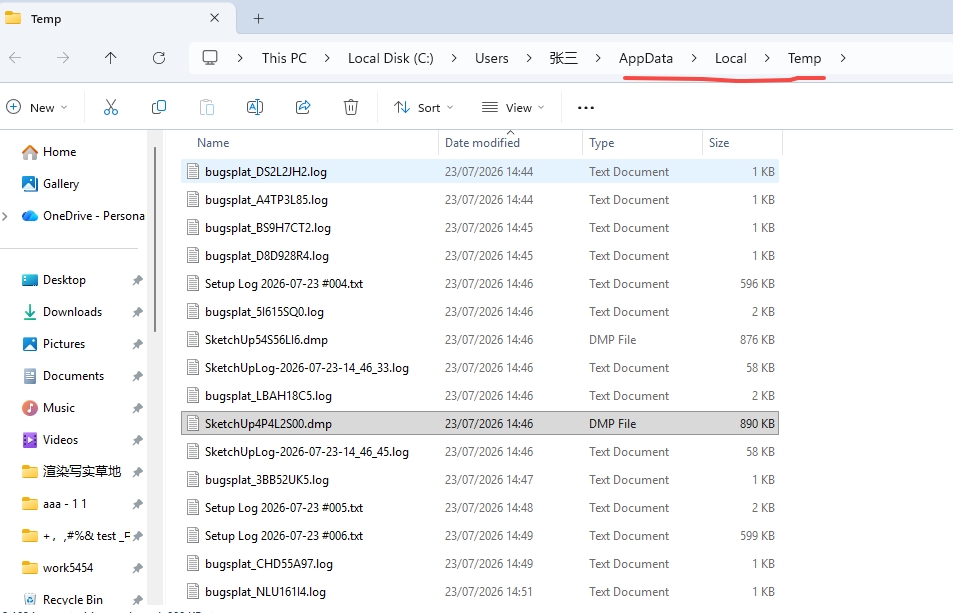The image size is (953, 613).
Task: Select file bugsplat_NLU161I4.log
Action: pyautogui.click(x=480, y=591)
